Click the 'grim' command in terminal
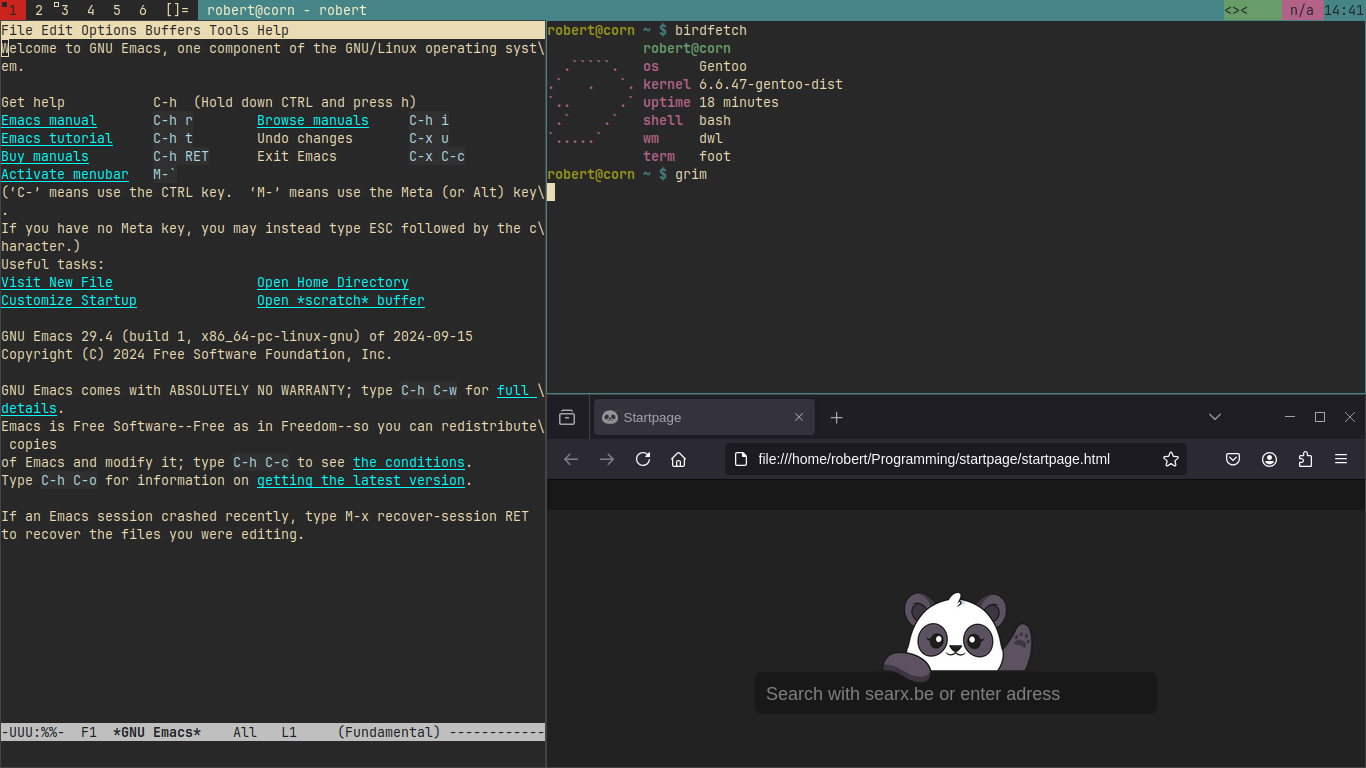Image resolution: width=1366 pixels, height=768 pixels. click(691, 174)
